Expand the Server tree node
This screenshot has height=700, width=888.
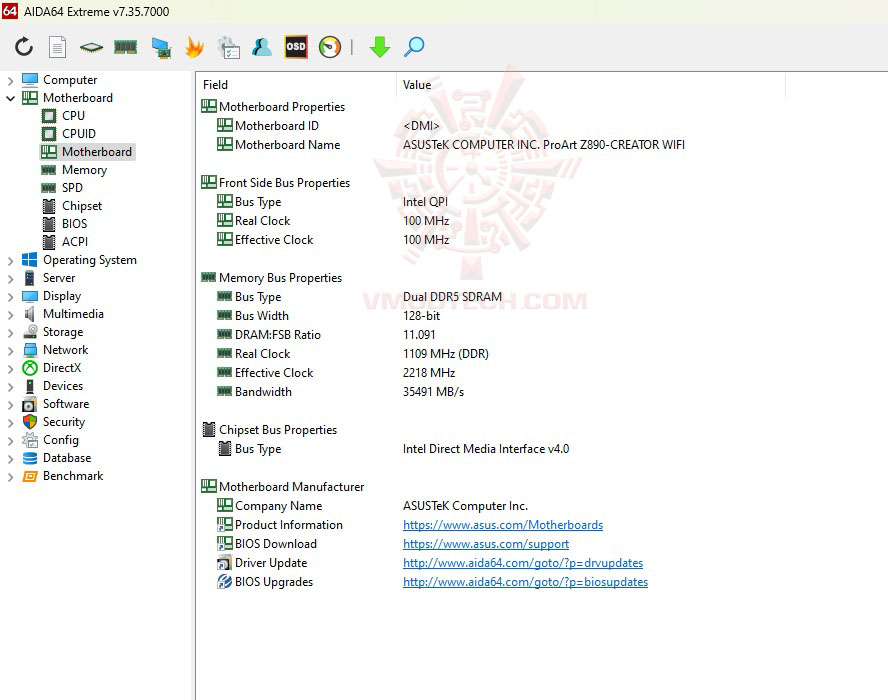(x=10, y=279)
